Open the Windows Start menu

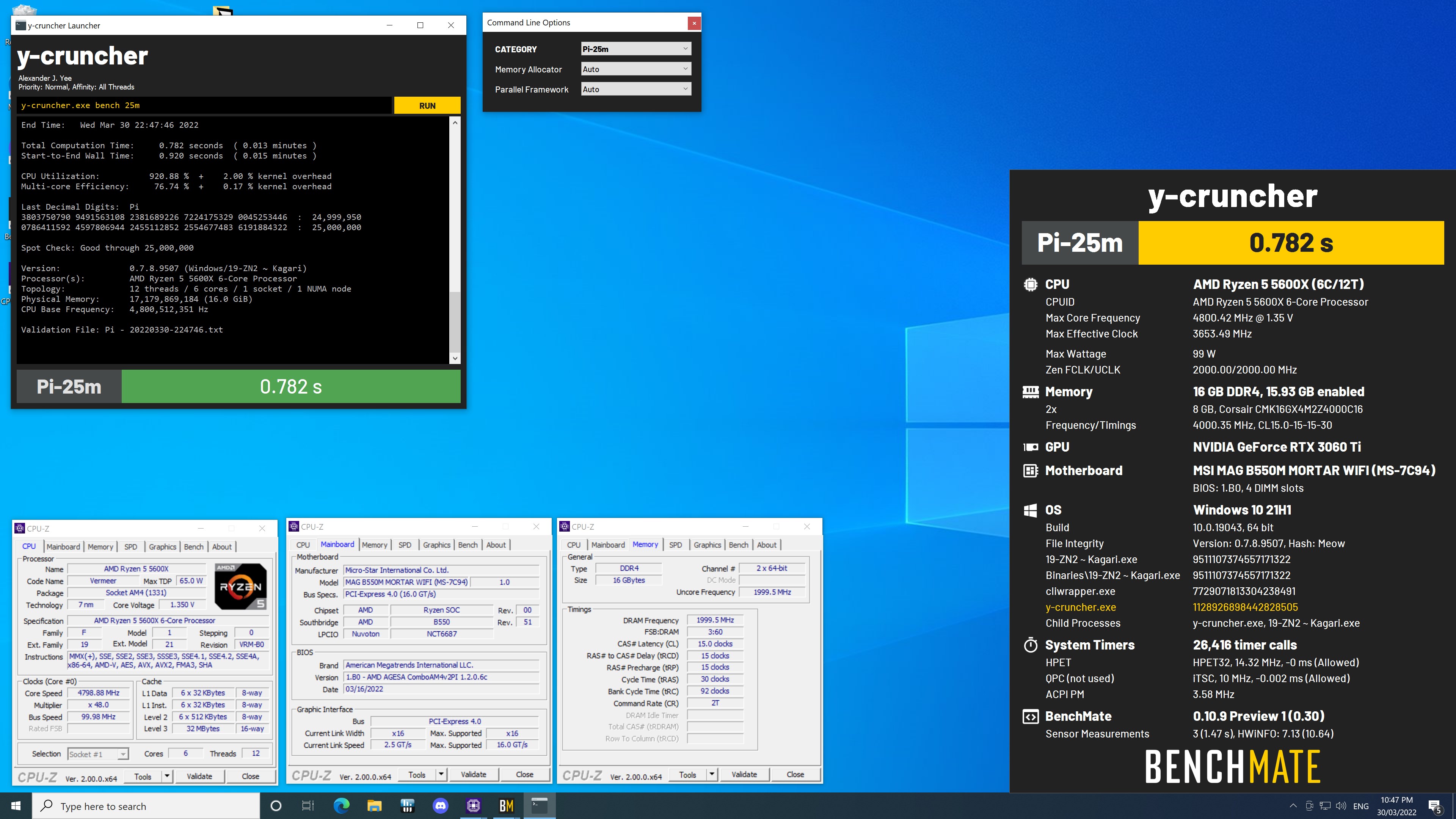[x=16, y=806]
